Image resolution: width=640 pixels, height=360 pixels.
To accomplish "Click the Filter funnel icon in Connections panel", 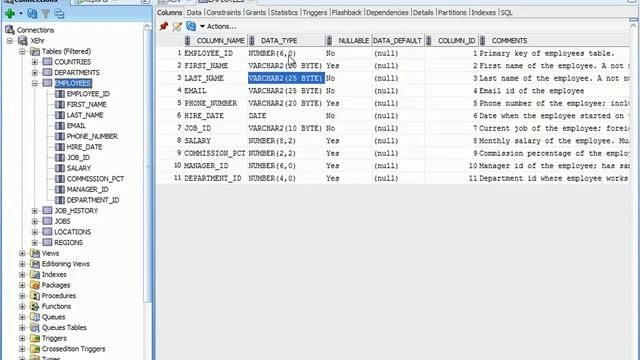I will pyautogui.click(x=46, y=14).
